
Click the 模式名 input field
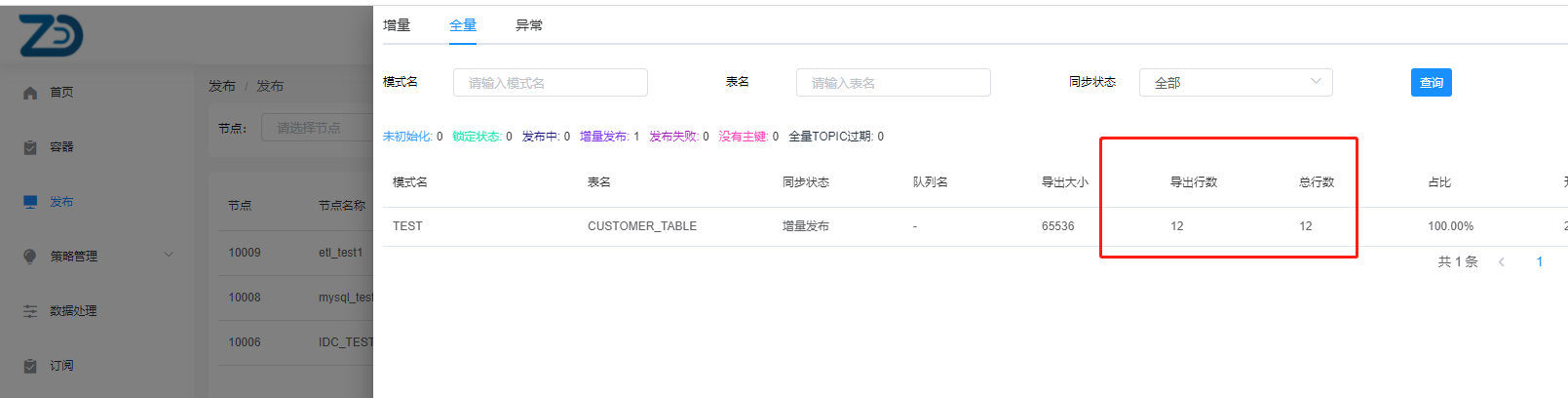click(x=550, y=83)
